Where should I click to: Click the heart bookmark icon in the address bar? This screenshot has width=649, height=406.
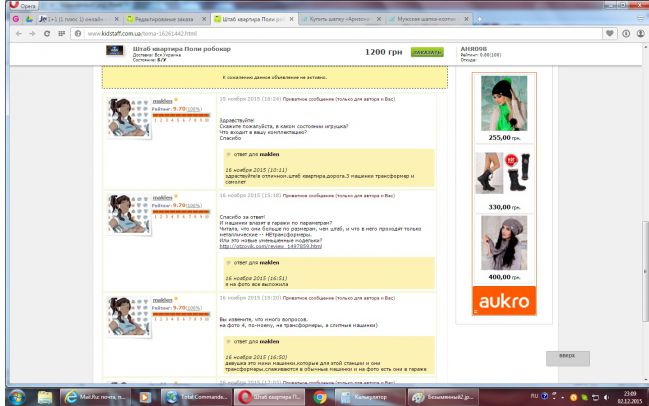click(x=609, y=33)
